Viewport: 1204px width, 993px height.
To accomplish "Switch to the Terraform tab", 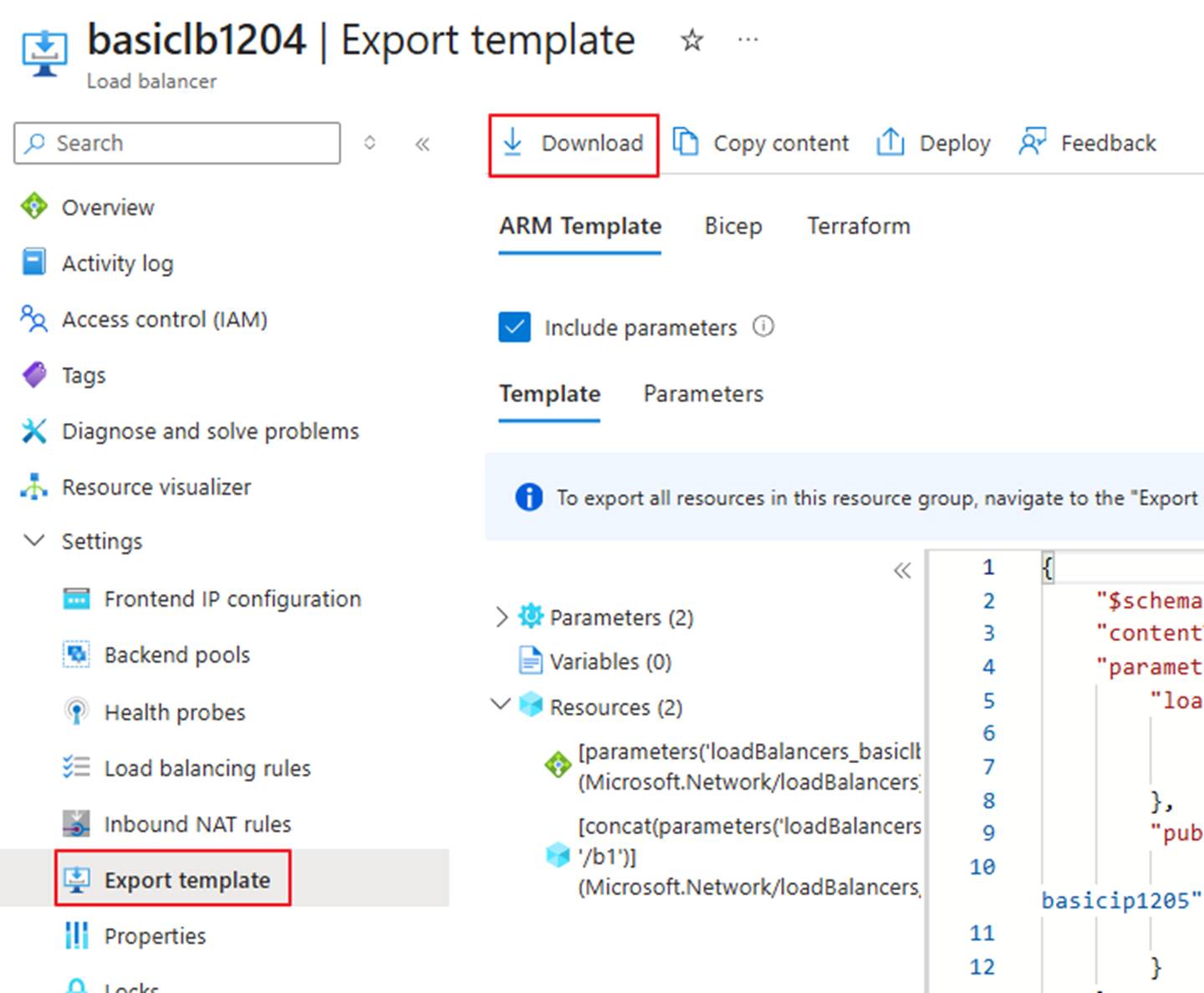I will (x=858, y=227).
